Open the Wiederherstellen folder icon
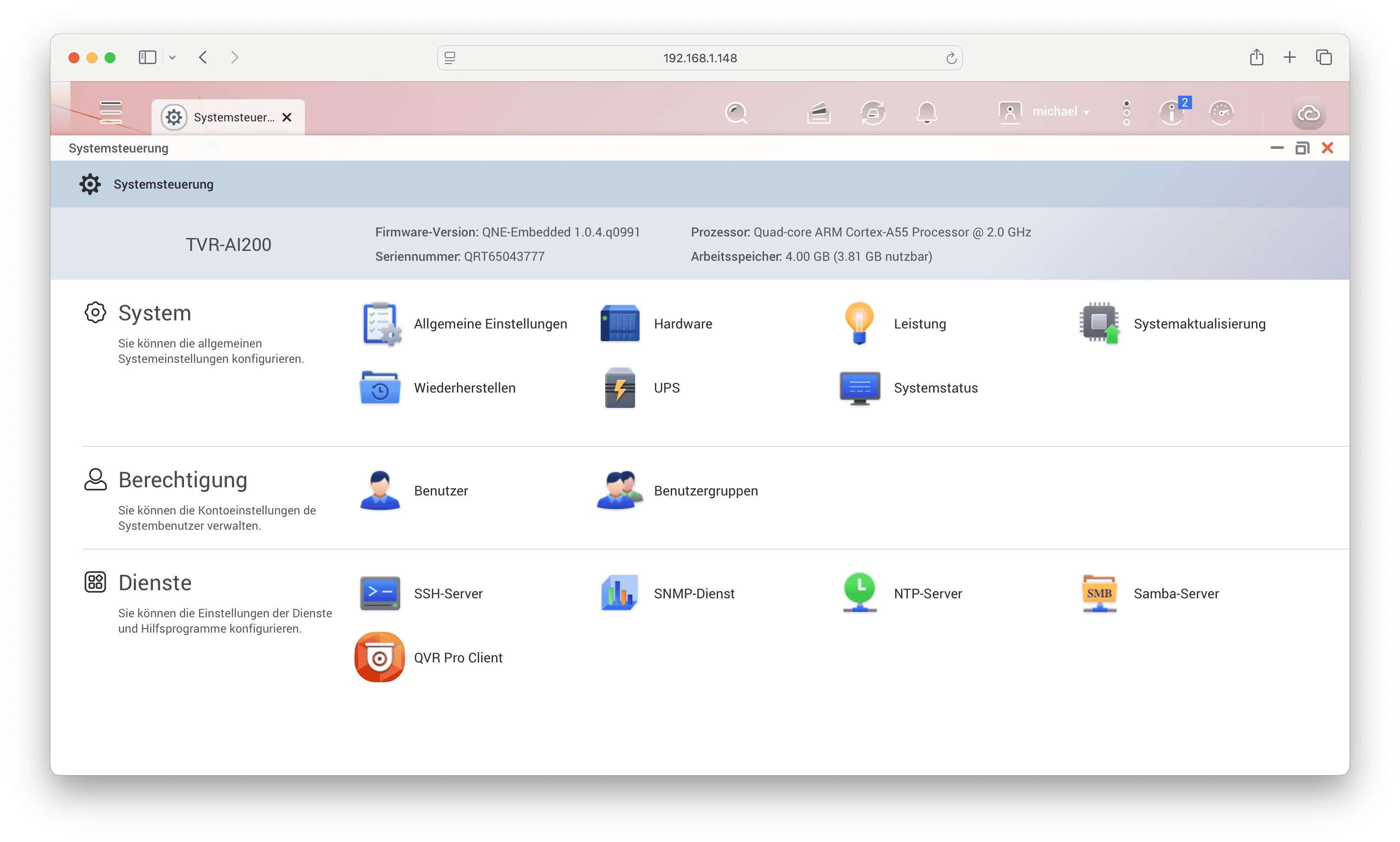1400x842 pixels. point(380,388)
